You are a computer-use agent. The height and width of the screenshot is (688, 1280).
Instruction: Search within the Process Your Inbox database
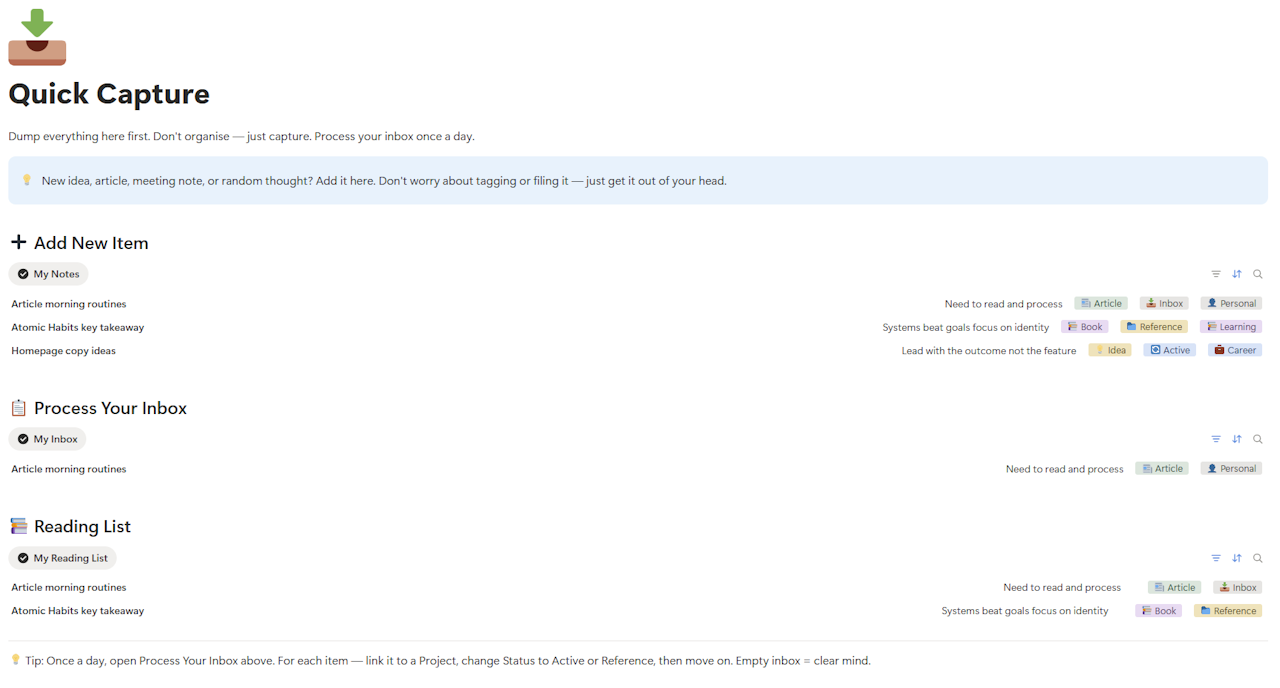(1258, 439)
